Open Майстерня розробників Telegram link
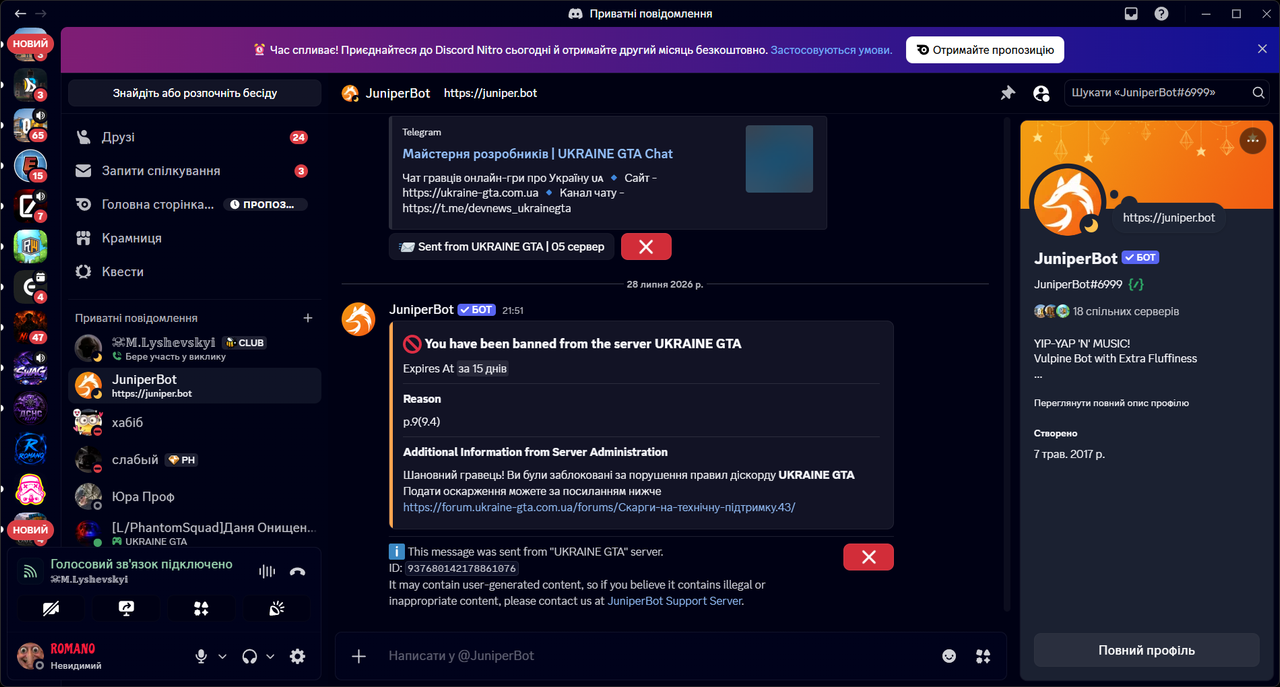 537,154
